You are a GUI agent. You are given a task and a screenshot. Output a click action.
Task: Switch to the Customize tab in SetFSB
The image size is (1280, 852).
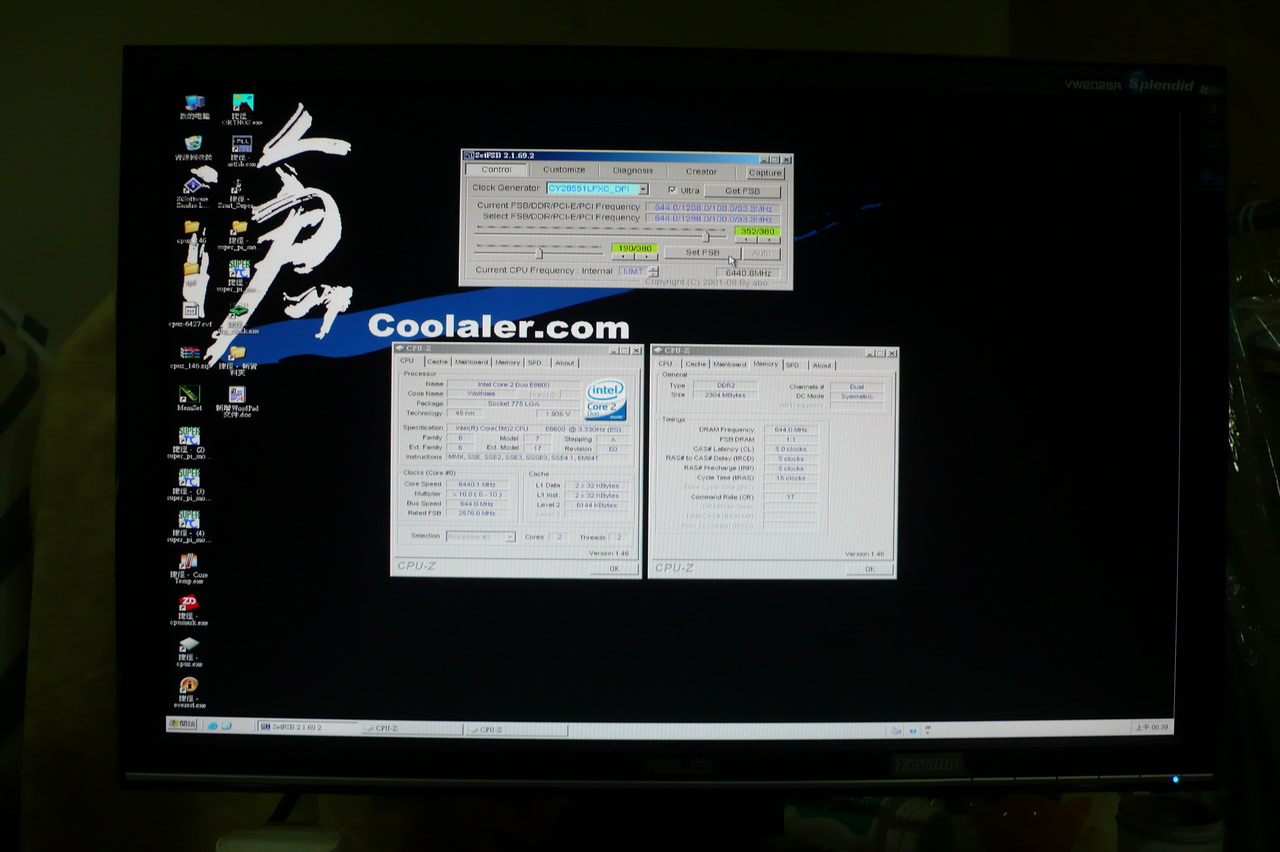(564, 170)
